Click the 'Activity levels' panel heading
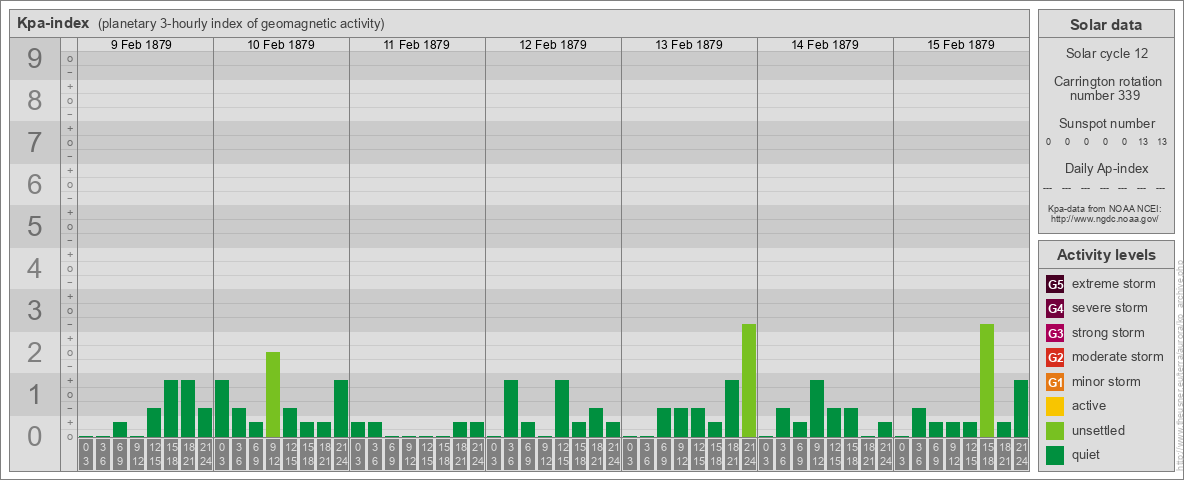 (1106, 255)
